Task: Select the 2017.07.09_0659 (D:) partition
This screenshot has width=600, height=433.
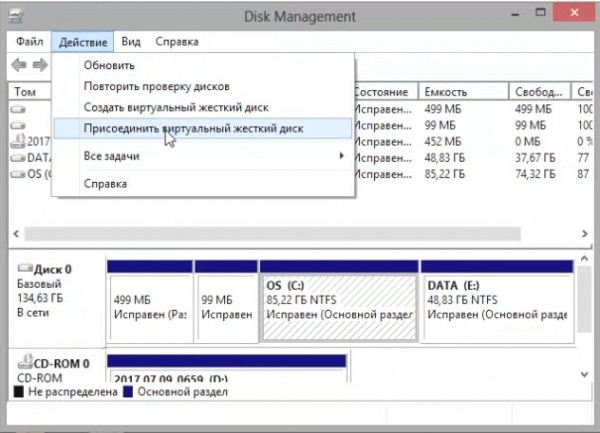Action: [227, 368]
